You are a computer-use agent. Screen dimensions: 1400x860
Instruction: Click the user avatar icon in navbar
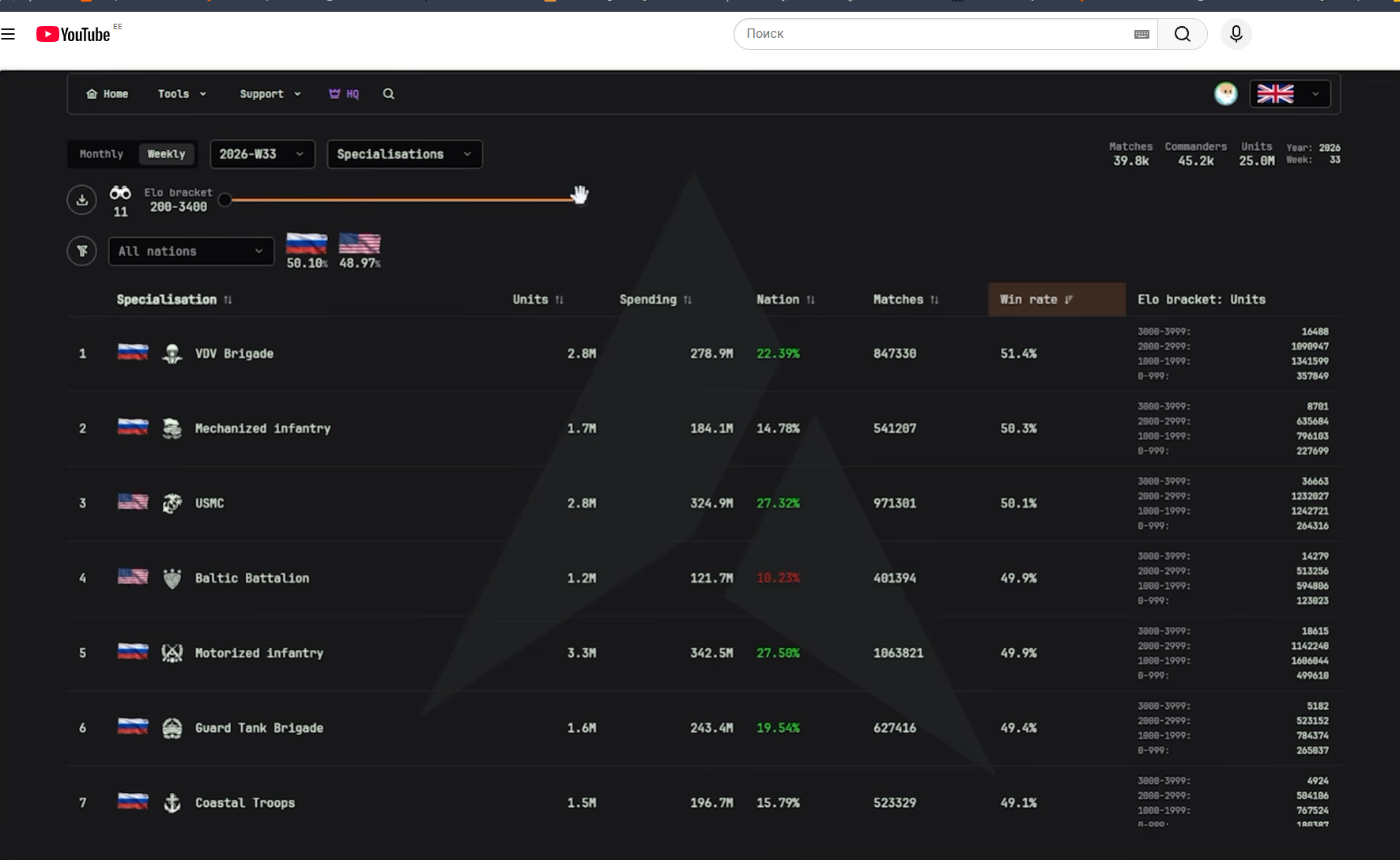(x=1225, y=93)
